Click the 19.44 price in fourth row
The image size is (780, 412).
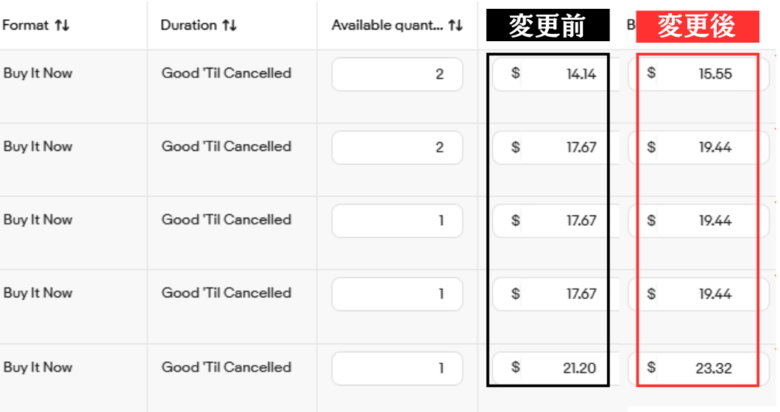point(698,294)
